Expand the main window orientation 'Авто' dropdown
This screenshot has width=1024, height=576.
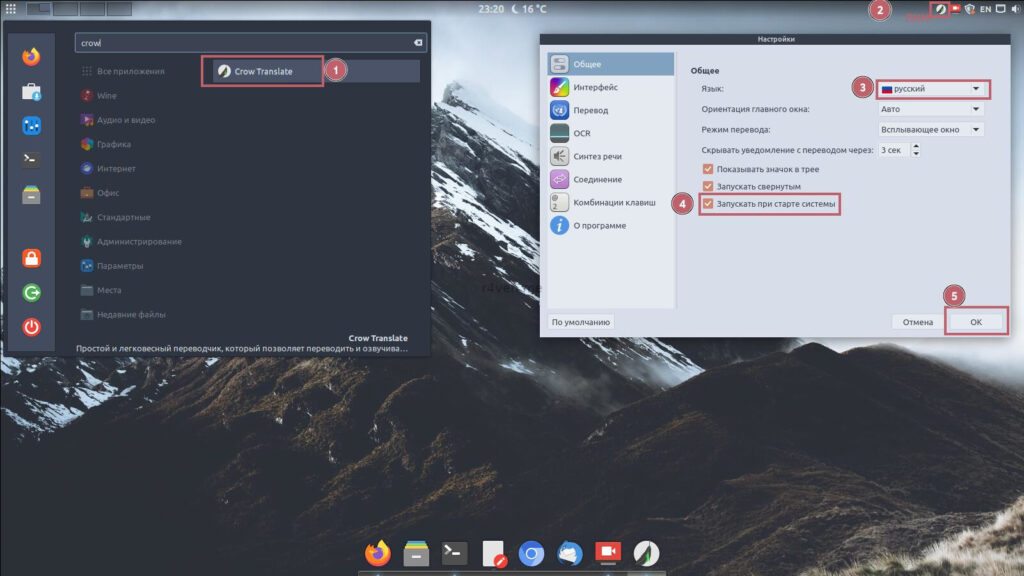click(x=931, y=109)
